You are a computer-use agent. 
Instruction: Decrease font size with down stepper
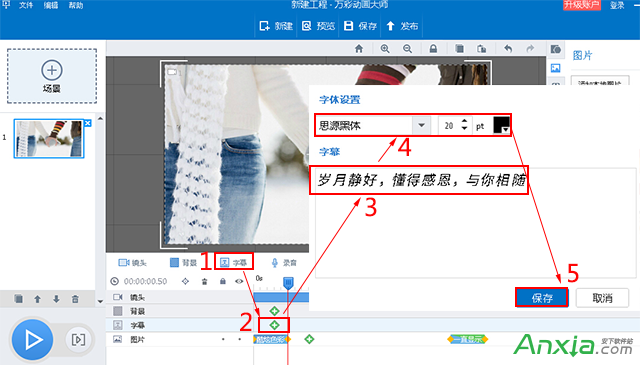464,129
